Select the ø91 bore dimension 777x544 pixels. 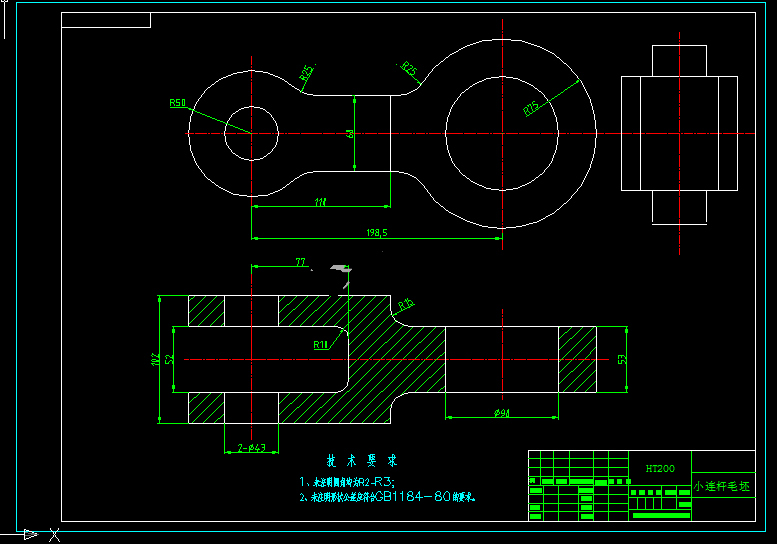501,413
